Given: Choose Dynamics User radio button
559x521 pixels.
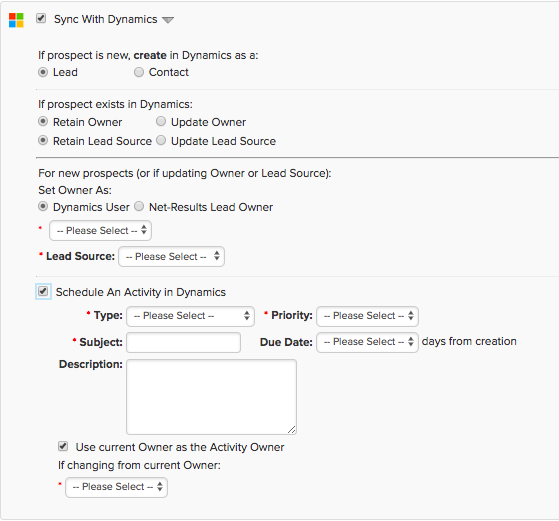Looking at the screenshot, I should coord(43,206).
